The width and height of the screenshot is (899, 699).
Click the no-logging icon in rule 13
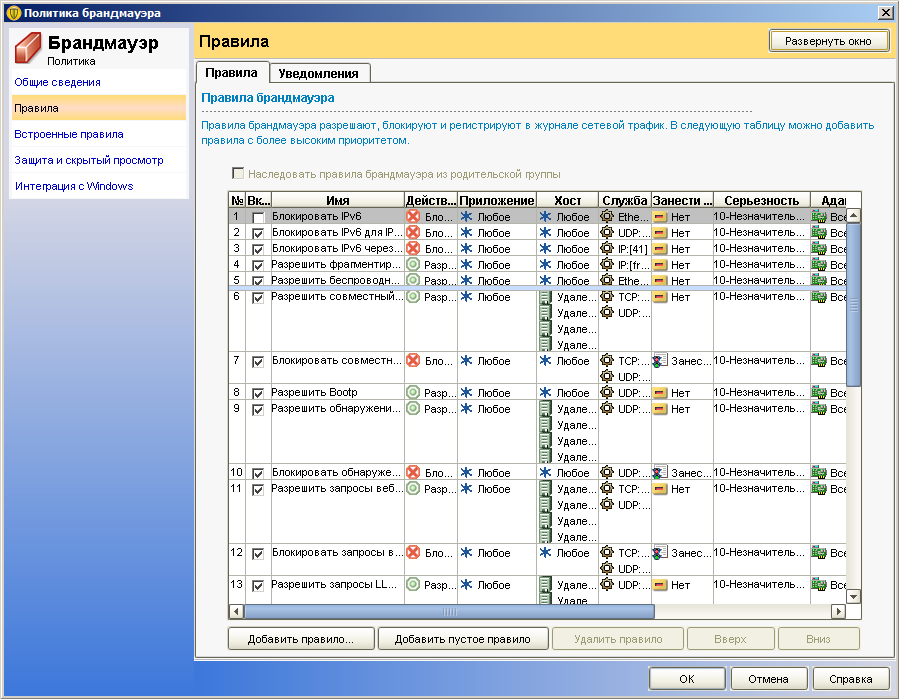pos(660,585)
